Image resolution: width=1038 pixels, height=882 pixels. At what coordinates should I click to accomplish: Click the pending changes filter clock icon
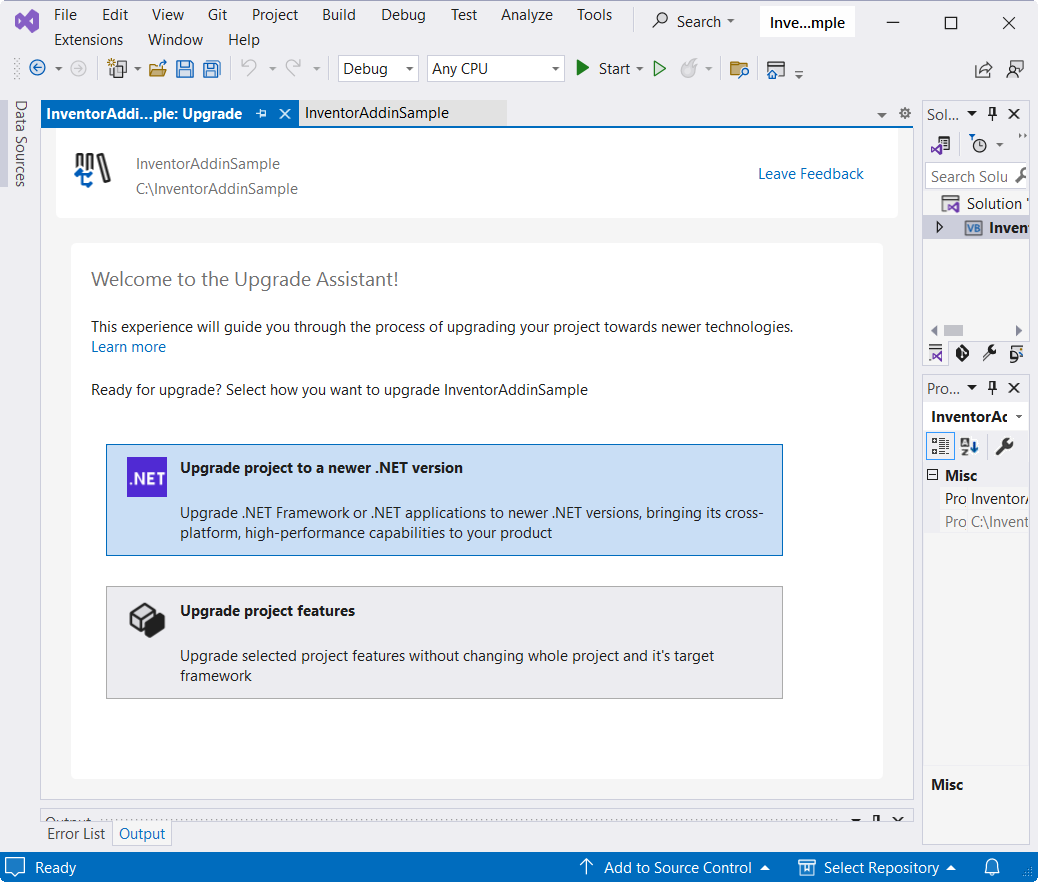pos(978,144)
